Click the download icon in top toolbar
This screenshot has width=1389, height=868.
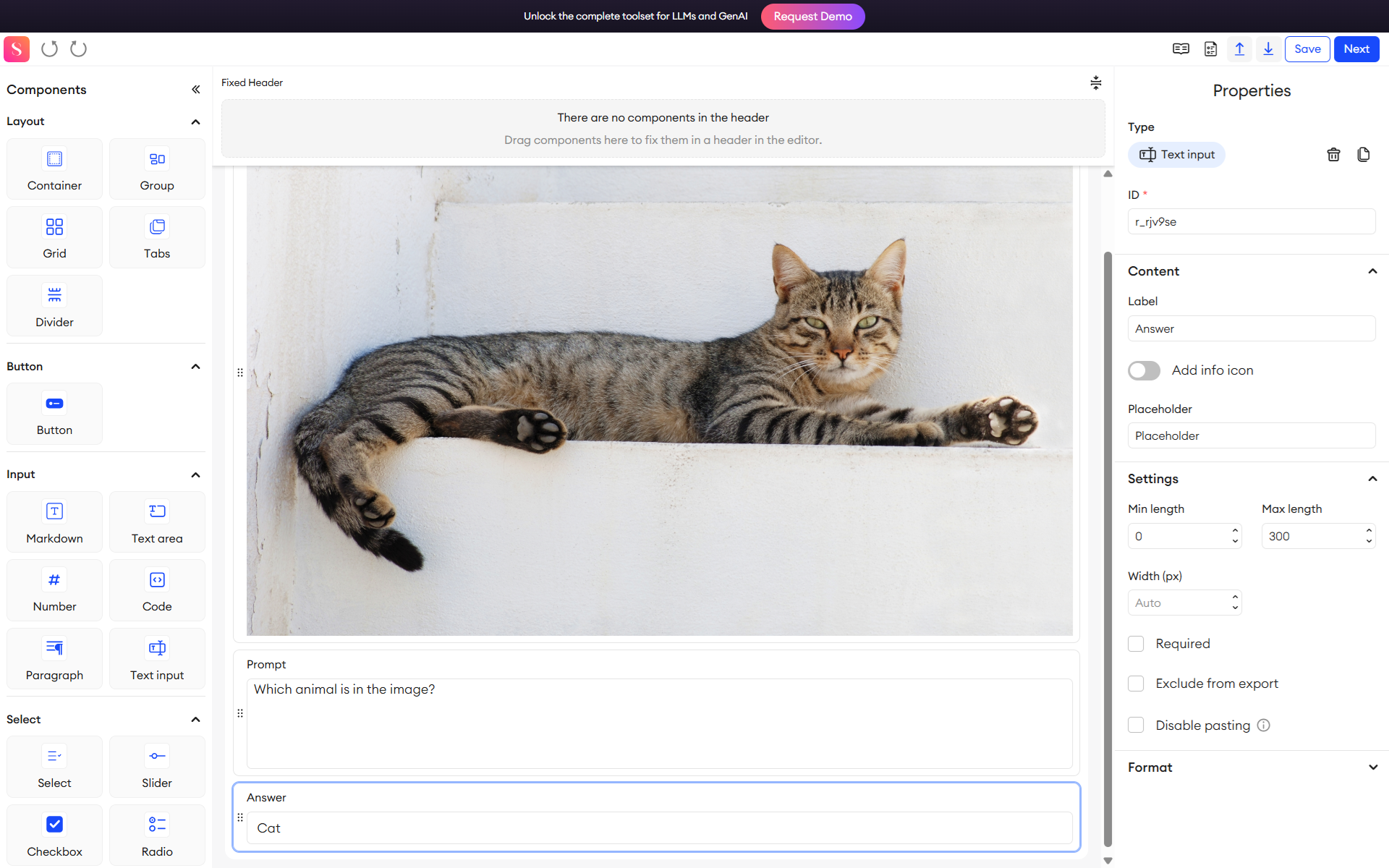click(1267, 49)
